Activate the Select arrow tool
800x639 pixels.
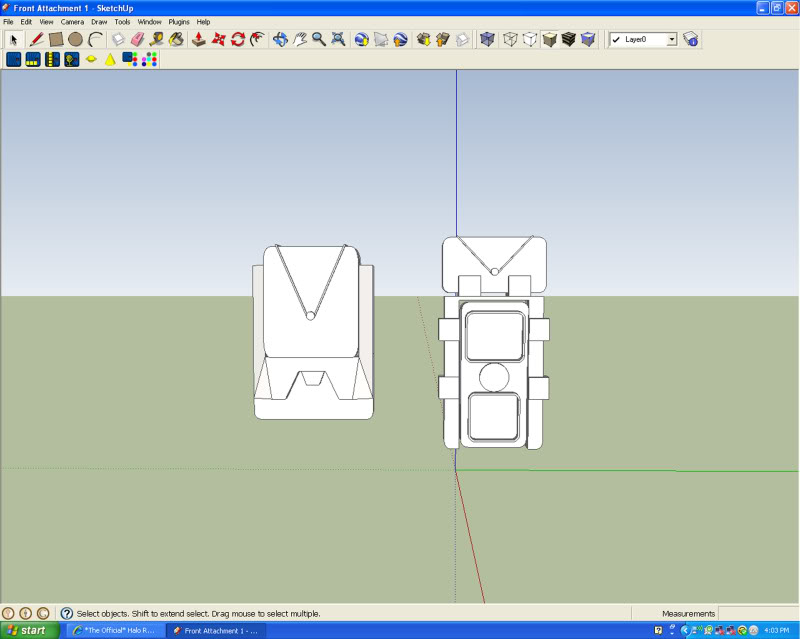tap(14, 39)
